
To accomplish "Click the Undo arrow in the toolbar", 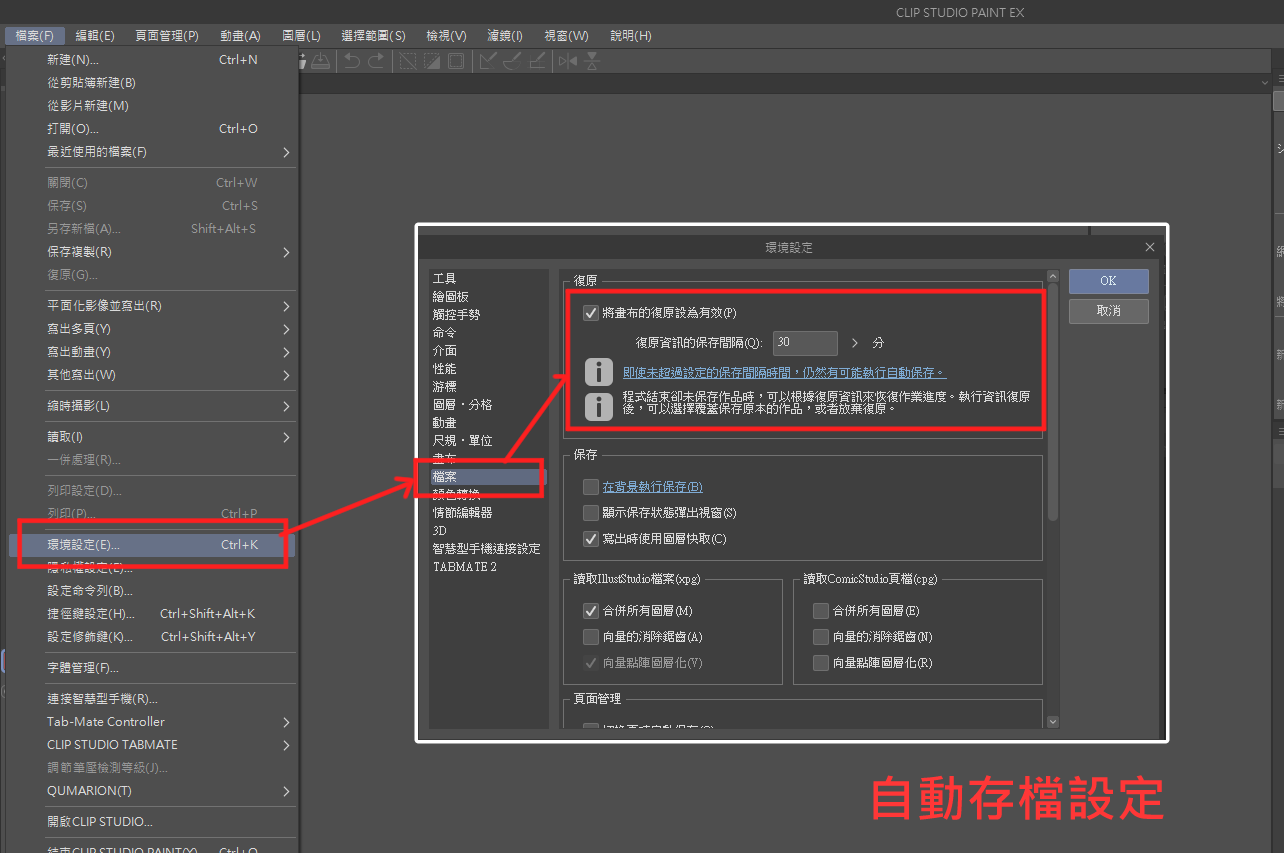I will tap(352, 61).
